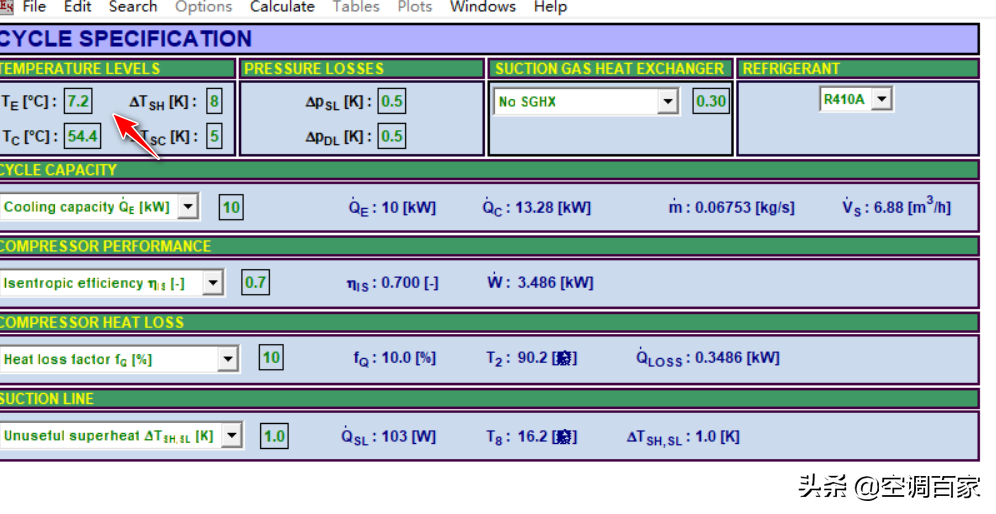Screen dimensions: 996x514
Task: Edit the subcooling ΔTSC field 5
Action: point(214,136)
